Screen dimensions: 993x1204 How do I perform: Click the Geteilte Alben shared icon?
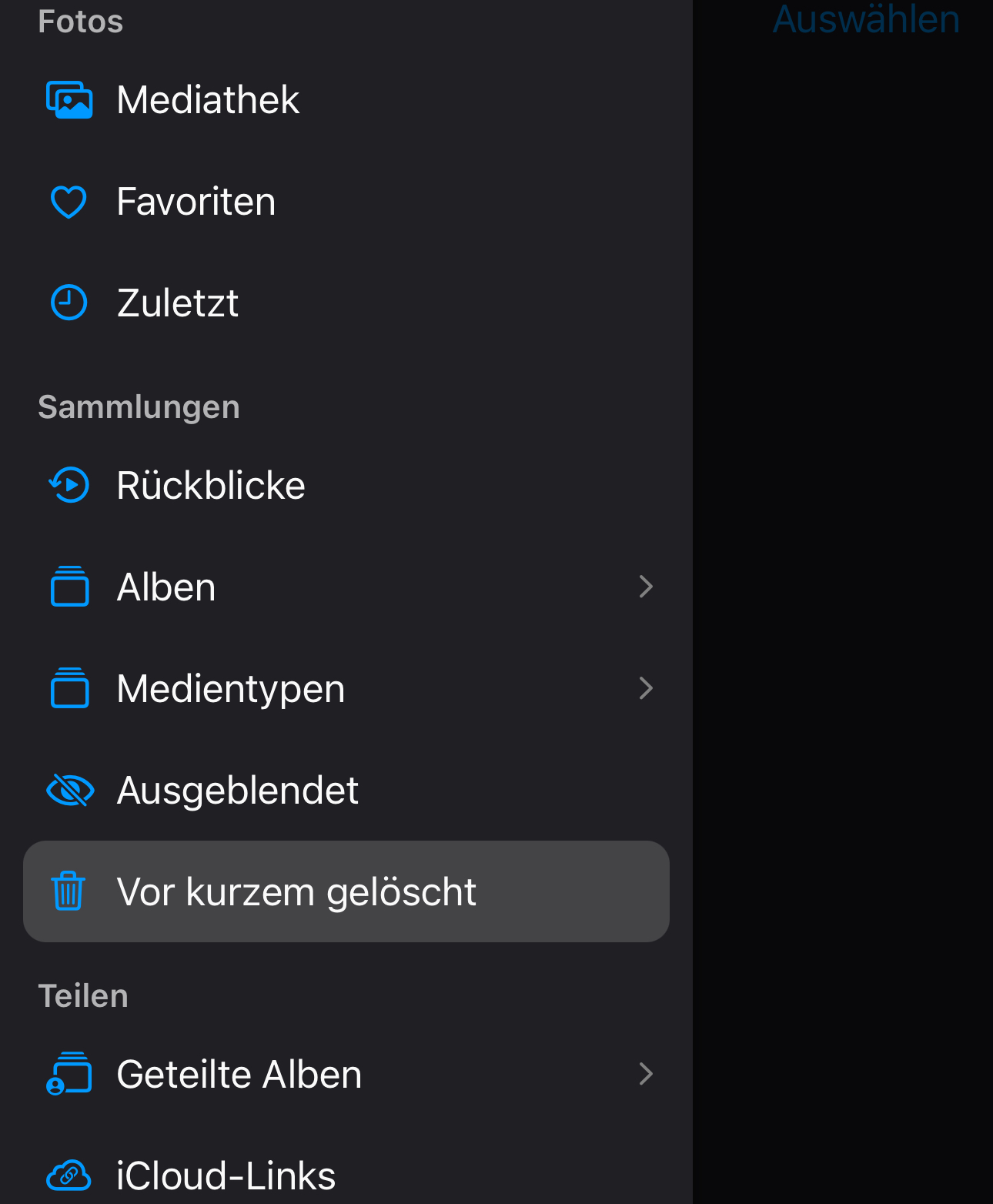(69, 1074)
